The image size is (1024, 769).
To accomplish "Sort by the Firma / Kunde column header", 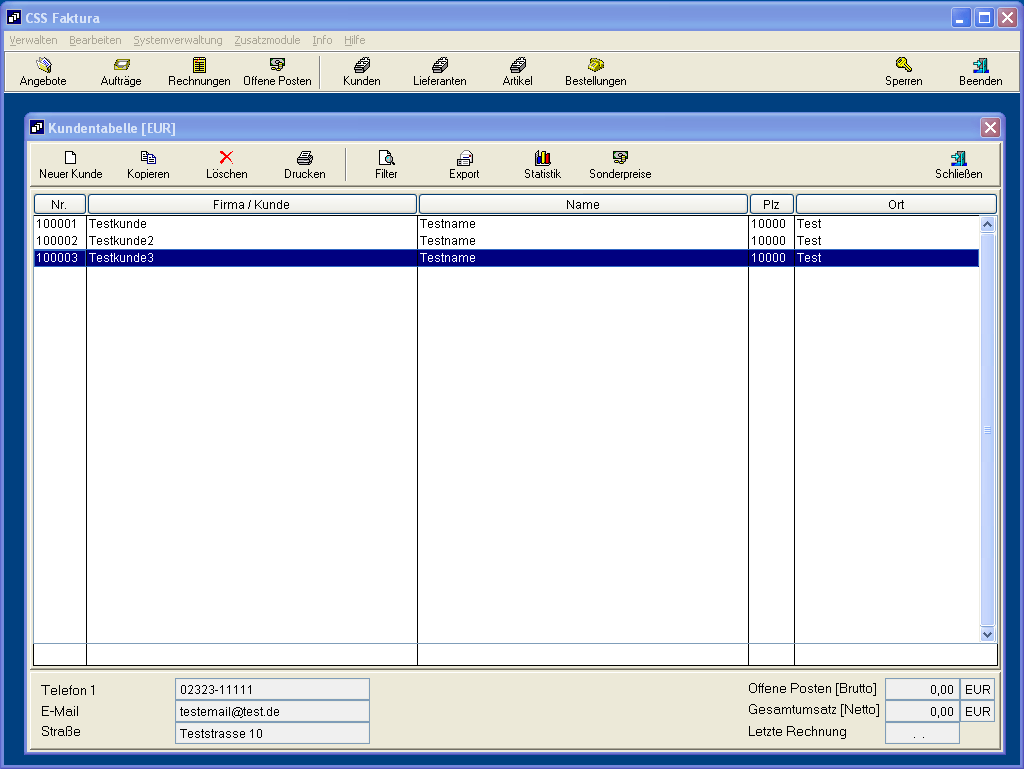I will point(252,204).
